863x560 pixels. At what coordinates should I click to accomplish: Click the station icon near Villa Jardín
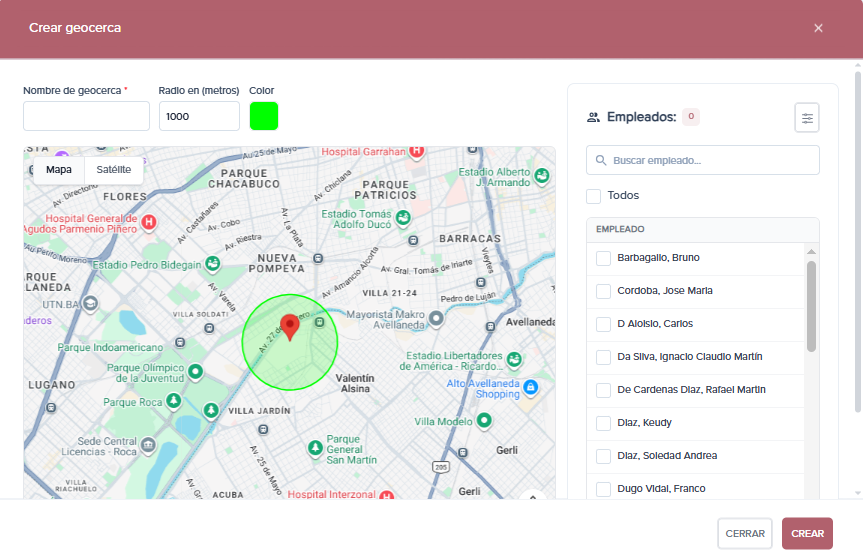263,429
